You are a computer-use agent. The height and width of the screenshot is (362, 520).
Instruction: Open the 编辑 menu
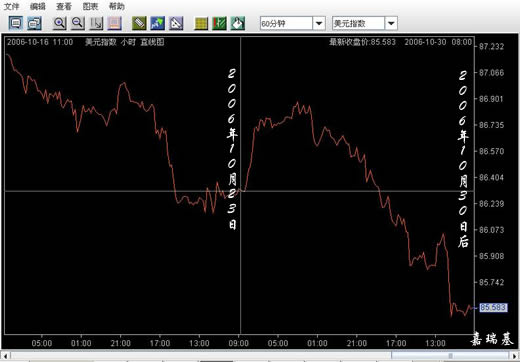[38, 6]
